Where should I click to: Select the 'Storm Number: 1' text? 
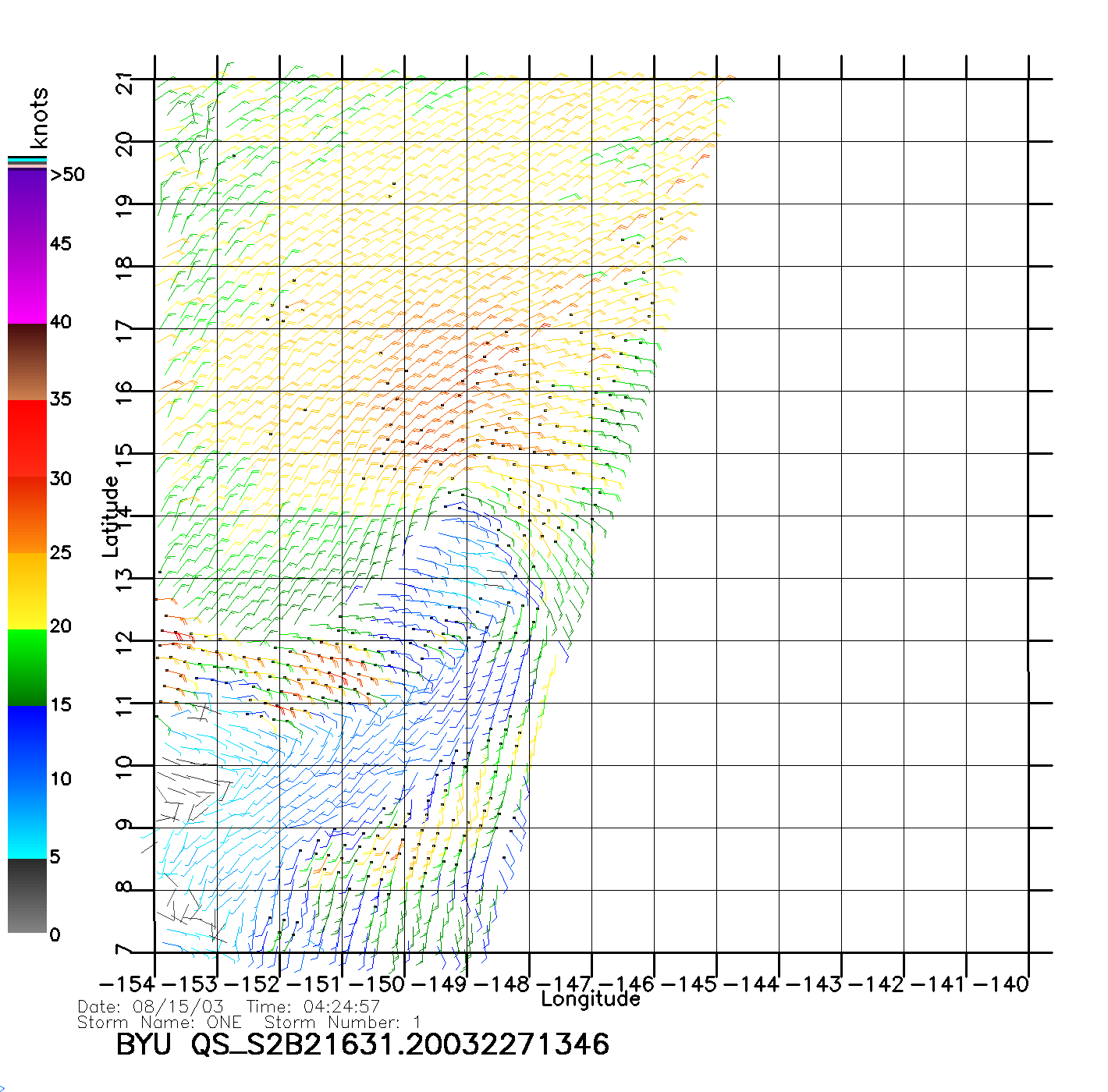click(343, 1022)
